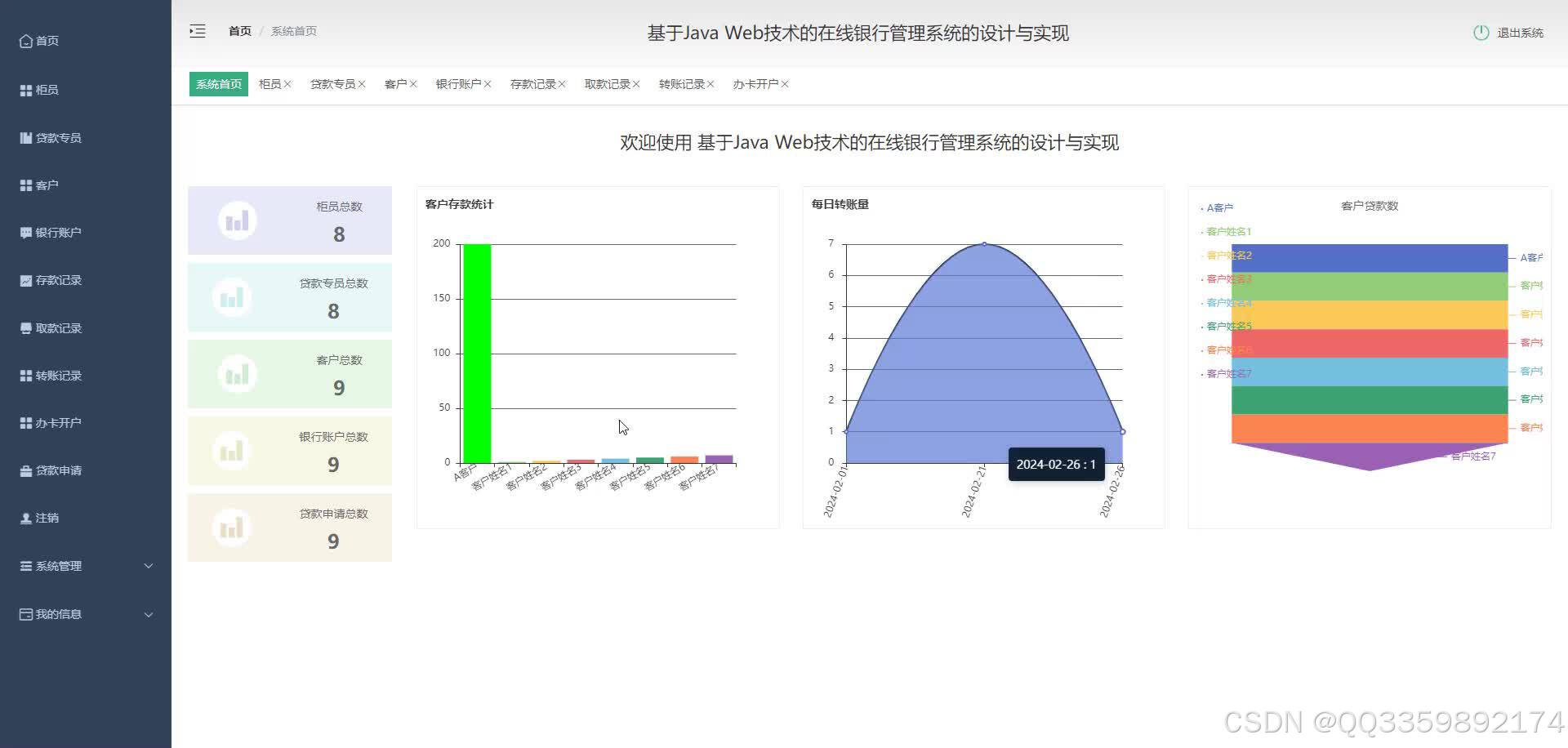Switch to the 柜员 tab
1568x748 pixels.
pyautogui.click(x=269, y=84)
